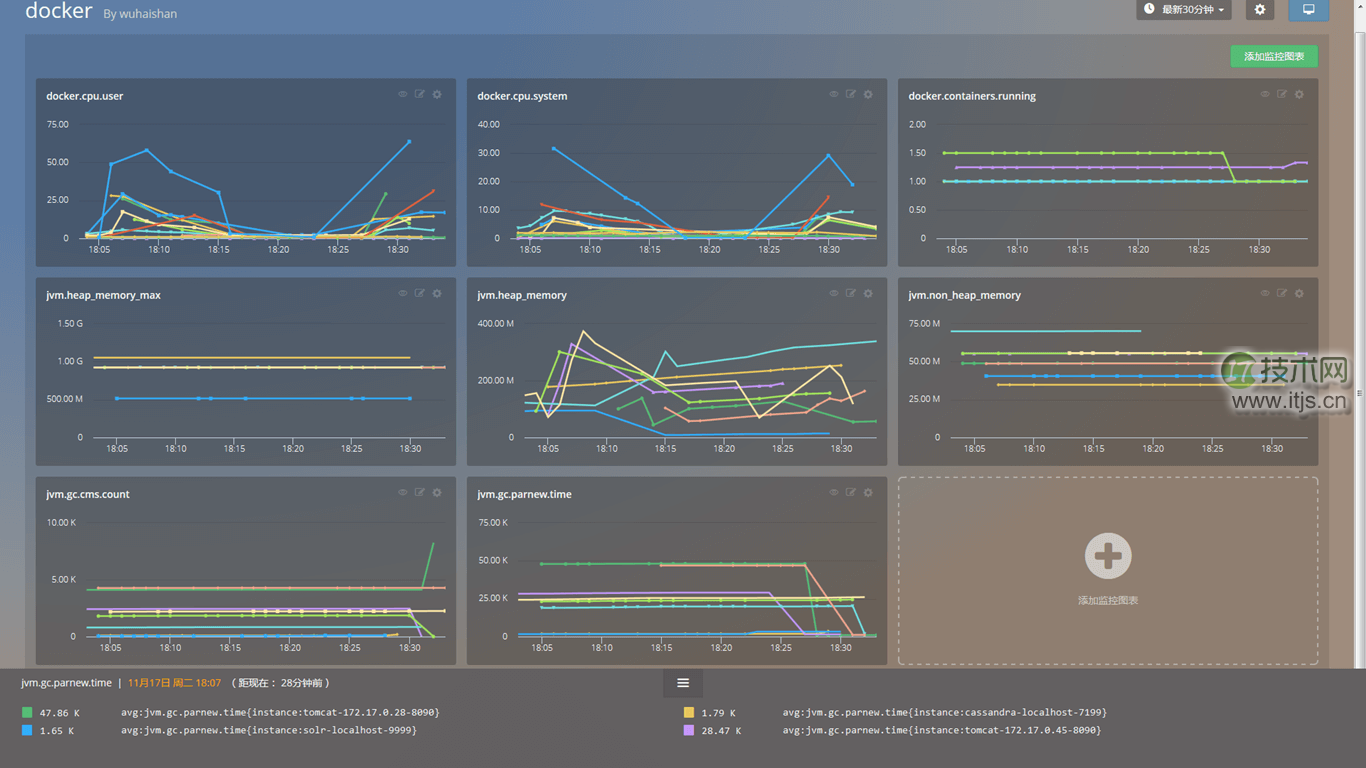Edit the jvm.gc.parnew.time chart
Screen dimensions: 1366x768
tap(851, 493)
